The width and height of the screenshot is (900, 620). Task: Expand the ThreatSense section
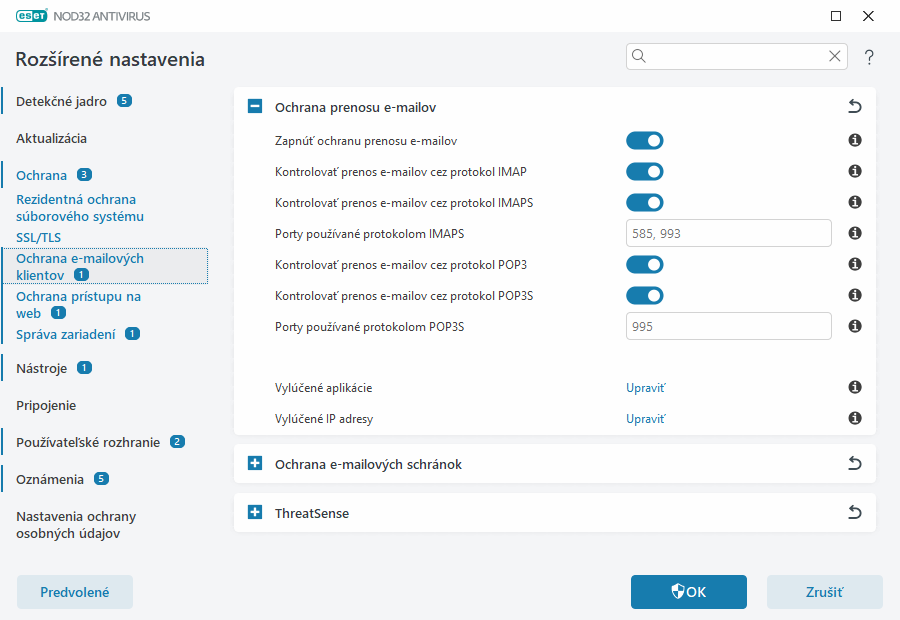click(x=255, y=513)
